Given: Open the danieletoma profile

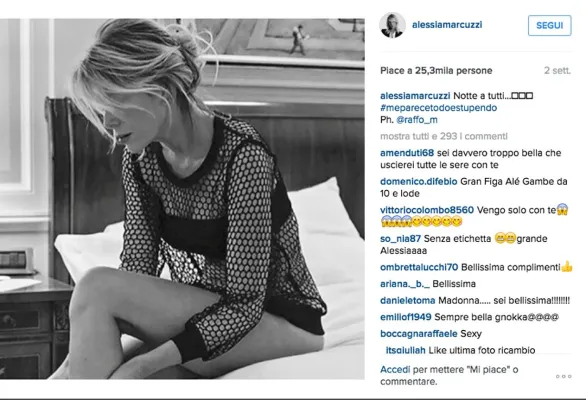Looking at the screenshot, I should [407, 300].
